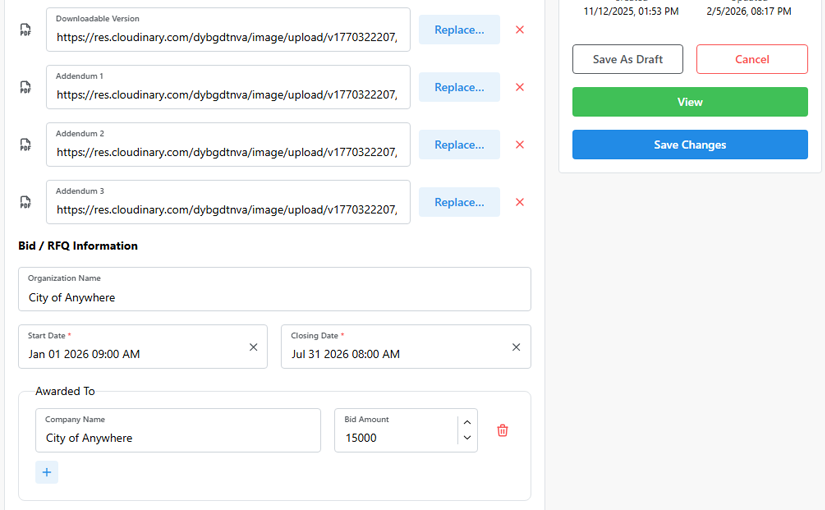
Task: Focus the Addendum 2 URL field
Action: pos(228,145)
